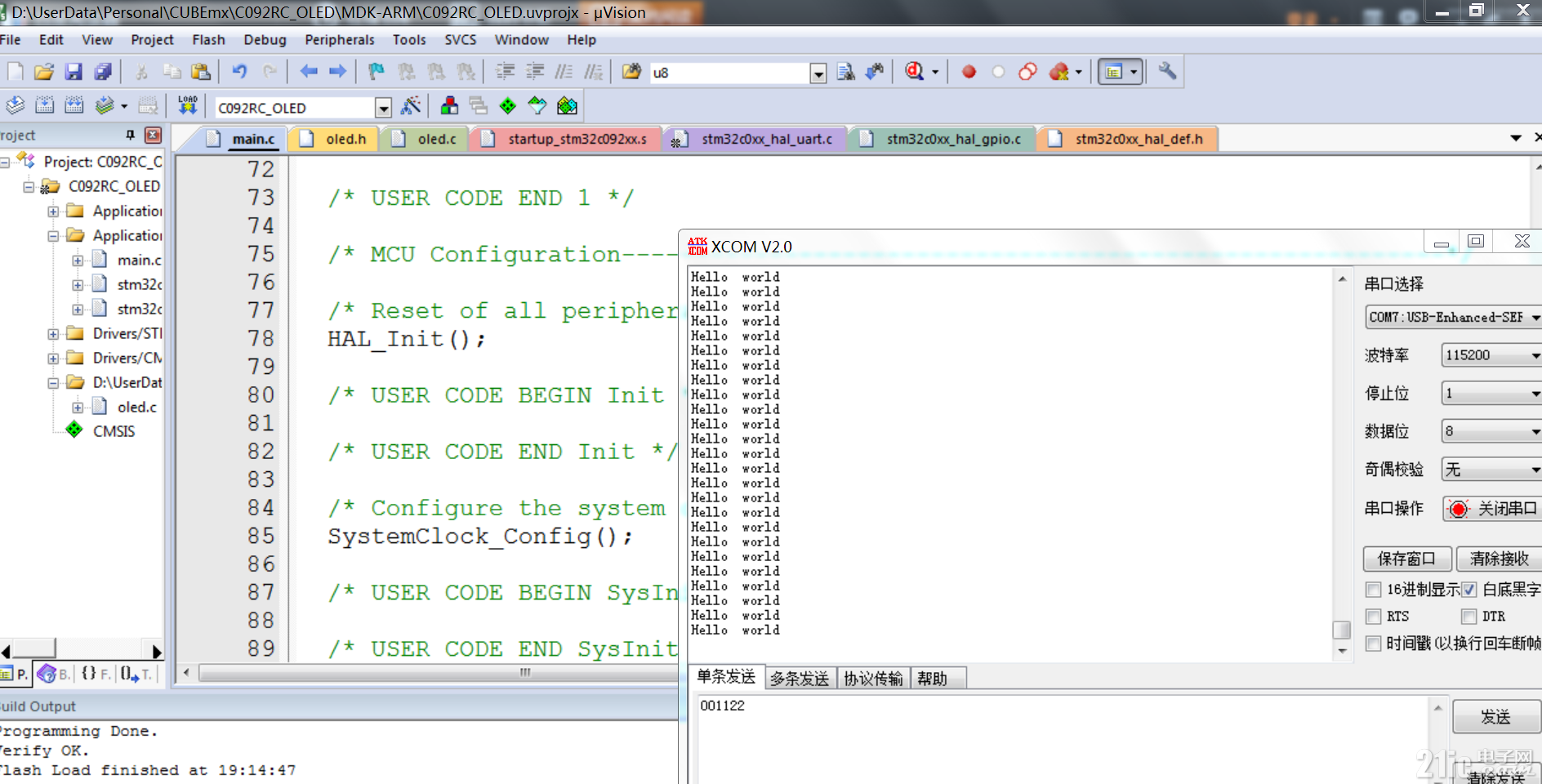Switch to the Books tab in project panel

(53, 674)
